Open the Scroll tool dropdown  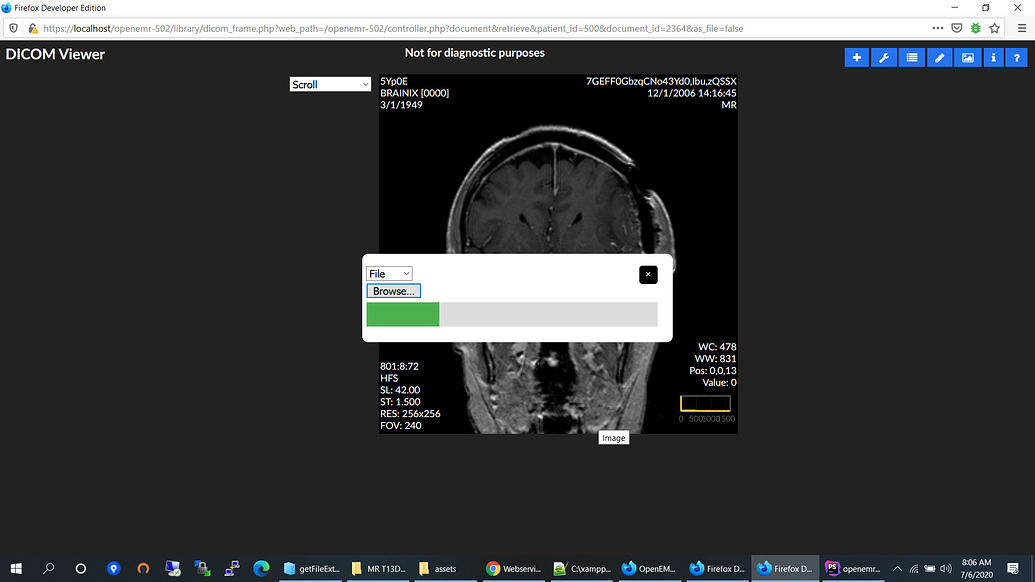pos(330,85)
